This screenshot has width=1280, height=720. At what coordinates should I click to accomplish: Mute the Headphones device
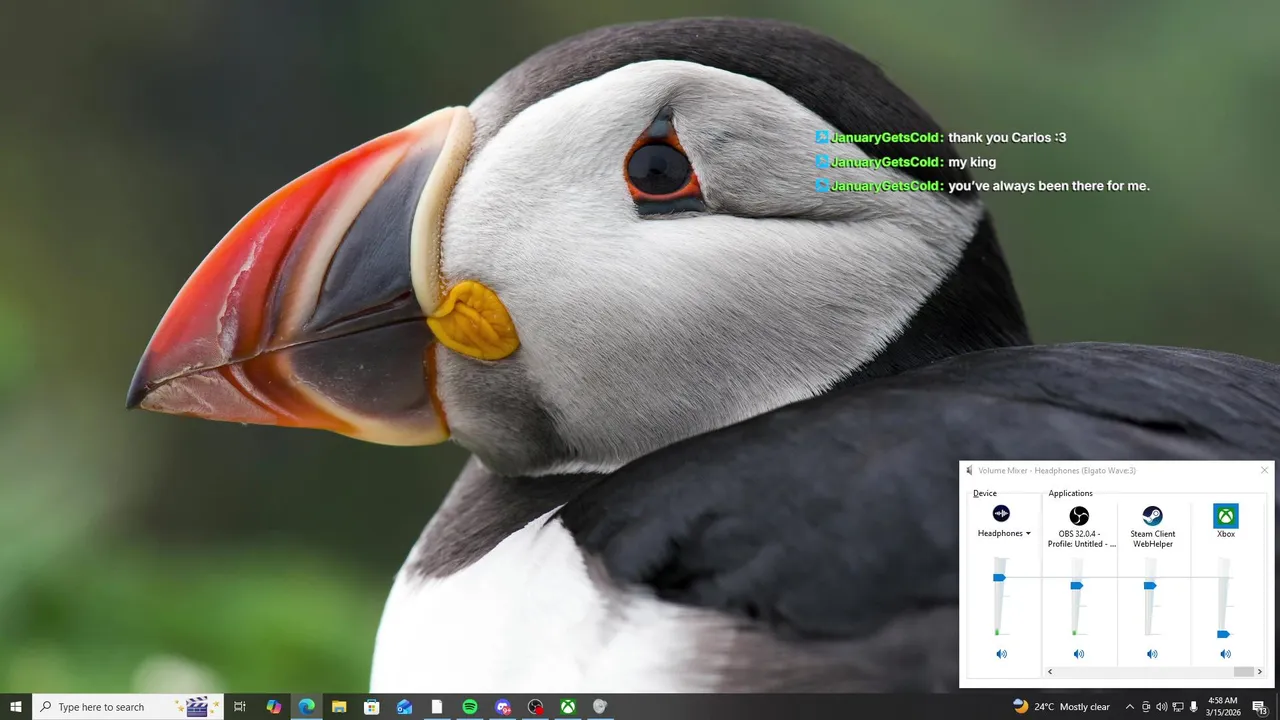(1002, 654)
